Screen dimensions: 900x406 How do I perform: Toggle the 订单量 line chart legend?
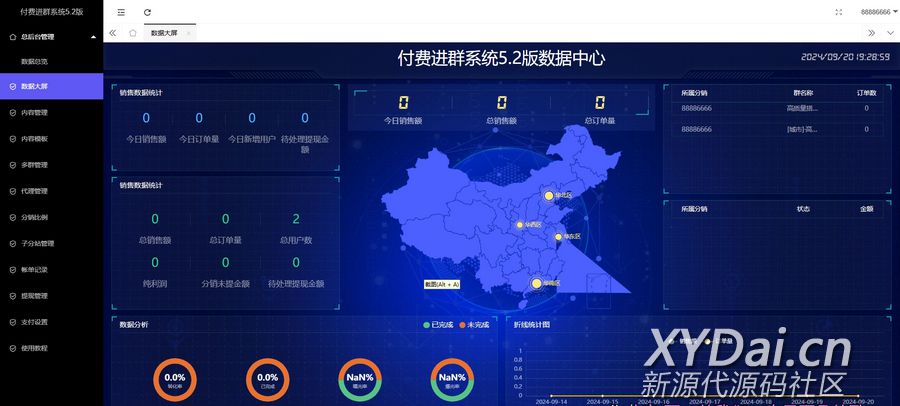pyautogui.click(x=720, y=341)
